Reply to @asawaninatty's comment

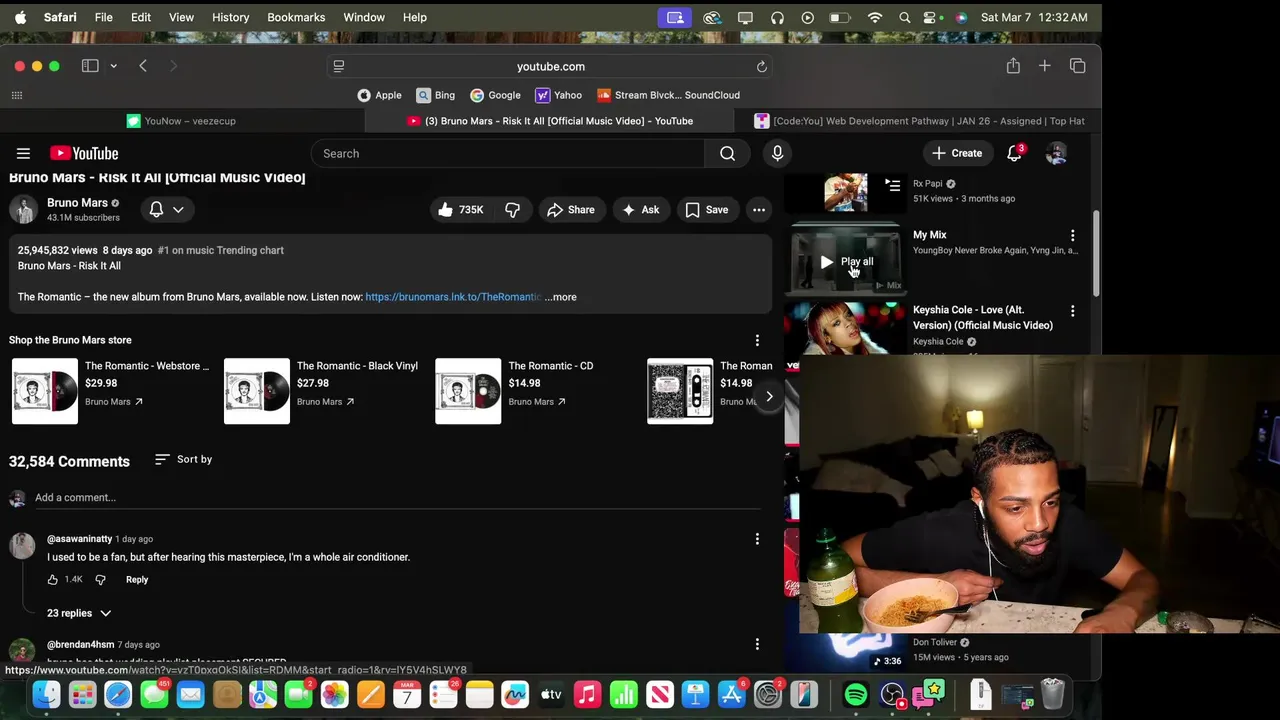pyautogui.click(x=137, y=580)
